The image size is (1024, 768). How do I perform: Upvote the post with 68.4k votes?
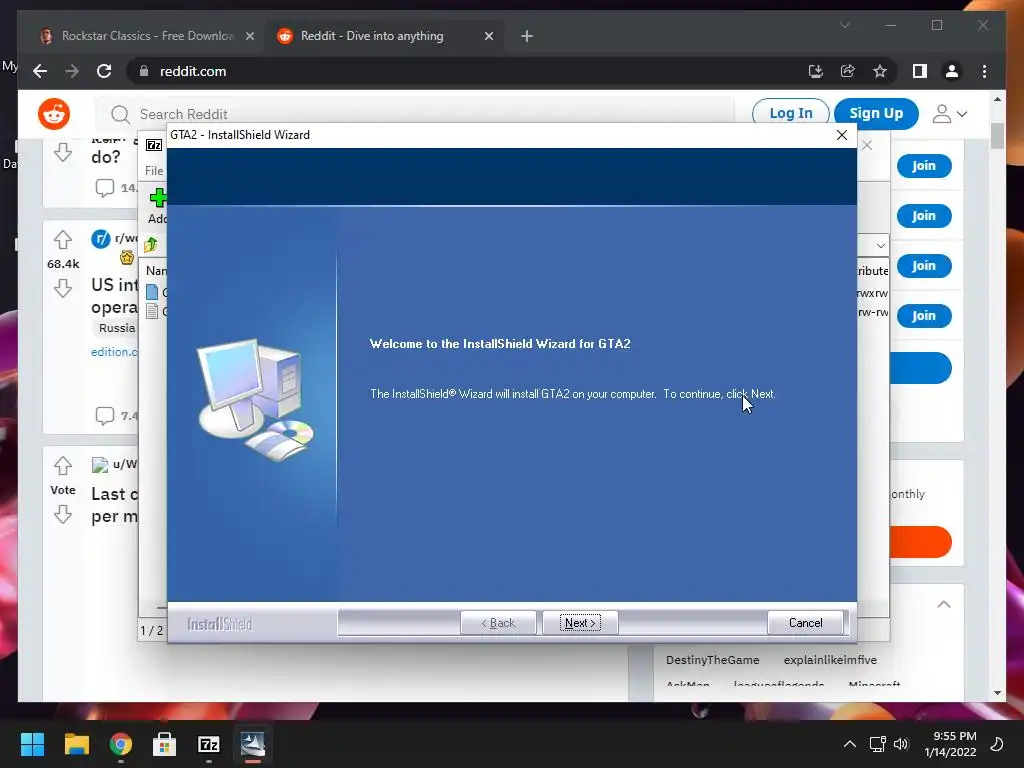(63, 240)
